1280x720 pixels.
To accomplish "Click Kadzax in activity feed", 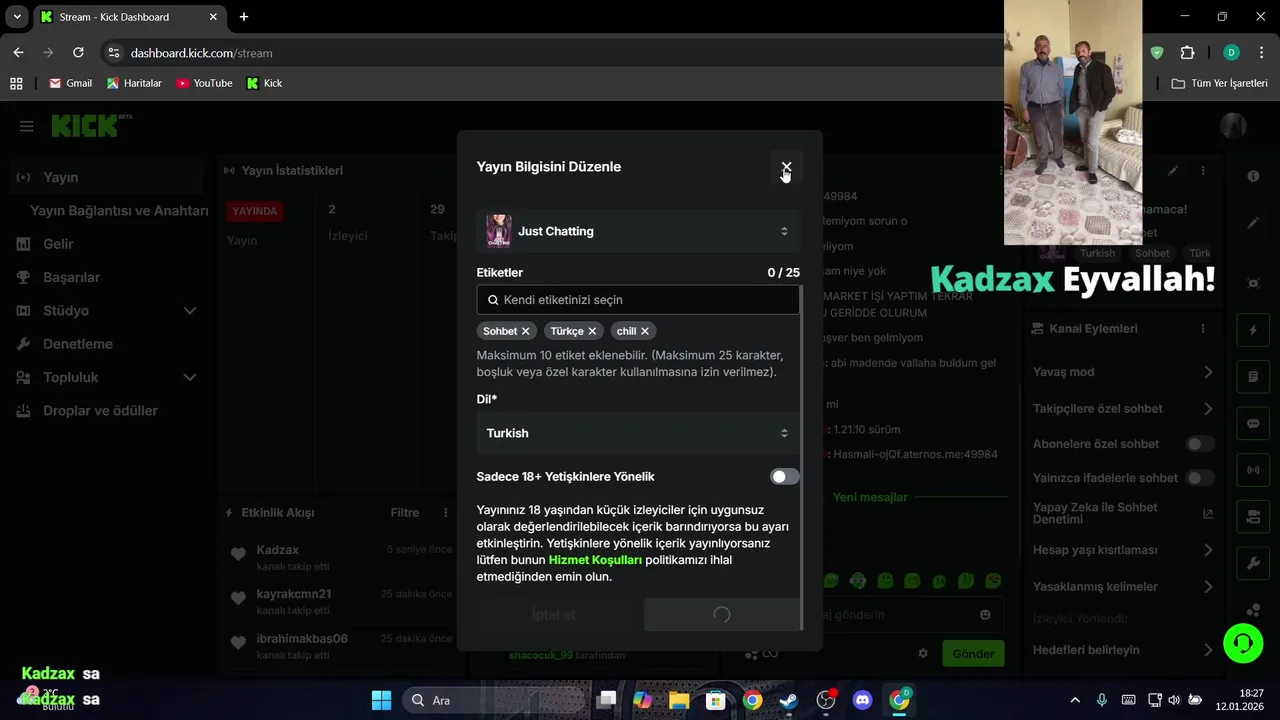I will coord(277,550).
